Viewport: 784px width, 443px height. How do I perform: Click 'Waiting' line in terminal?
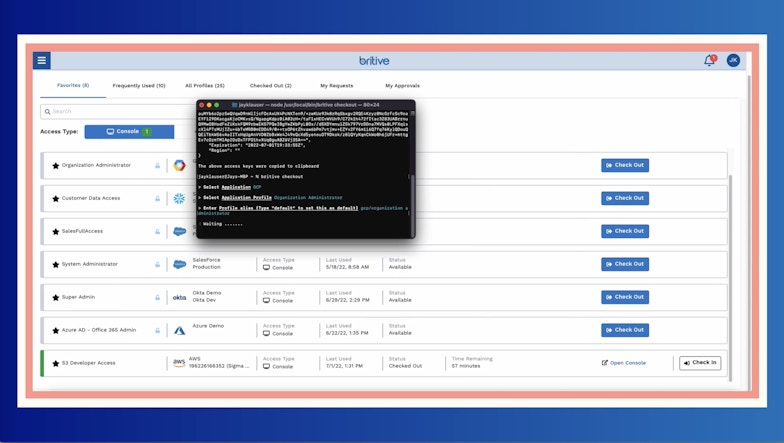222,224
